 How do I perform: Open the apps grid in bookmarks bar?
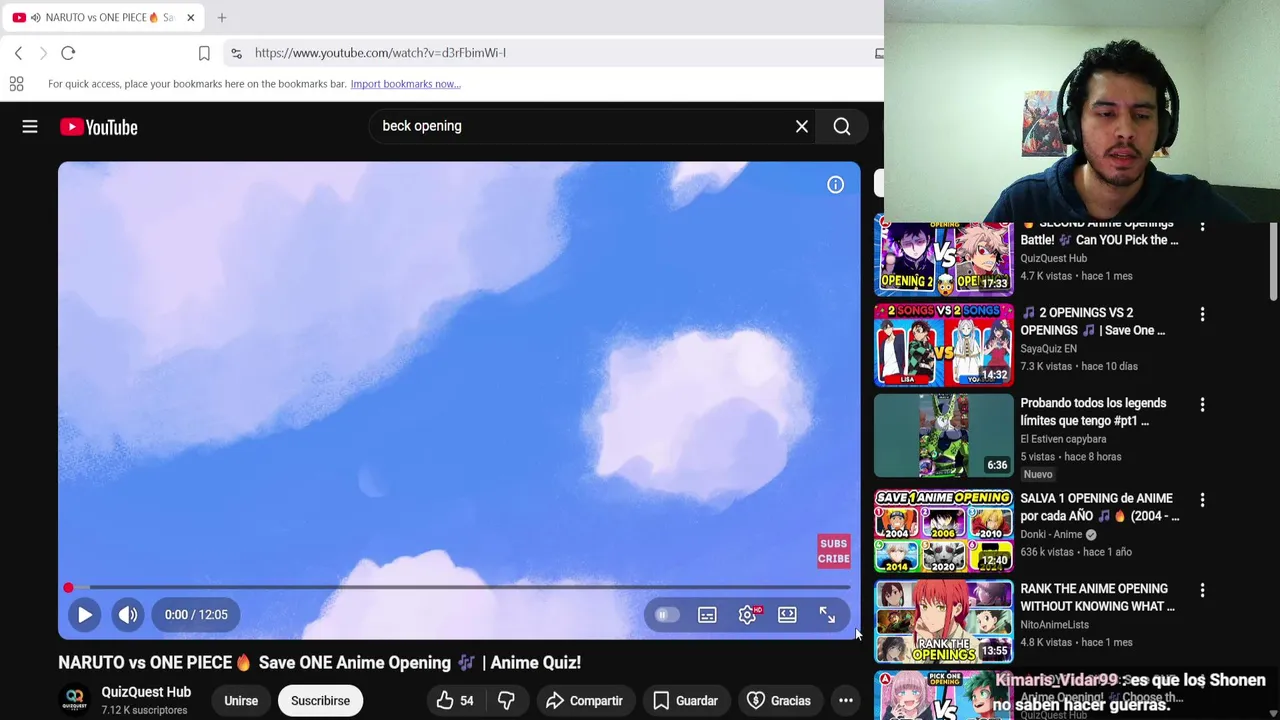tap(16, 84)
